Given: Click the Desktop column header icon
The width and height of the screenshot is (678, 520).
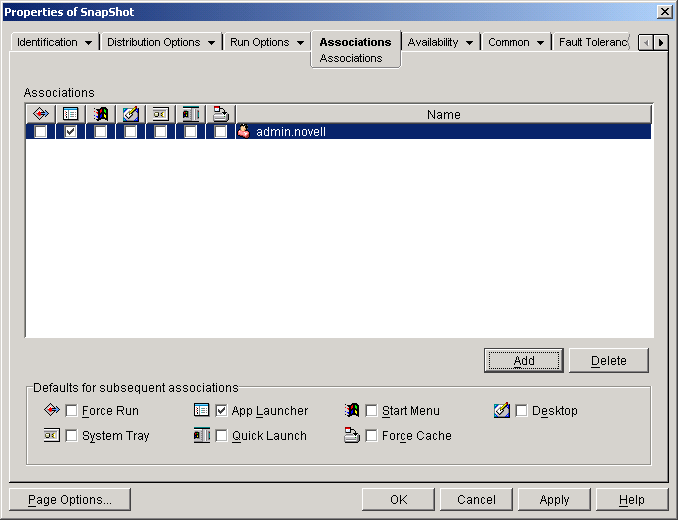Looking at the screenshot, I should 131,114.
